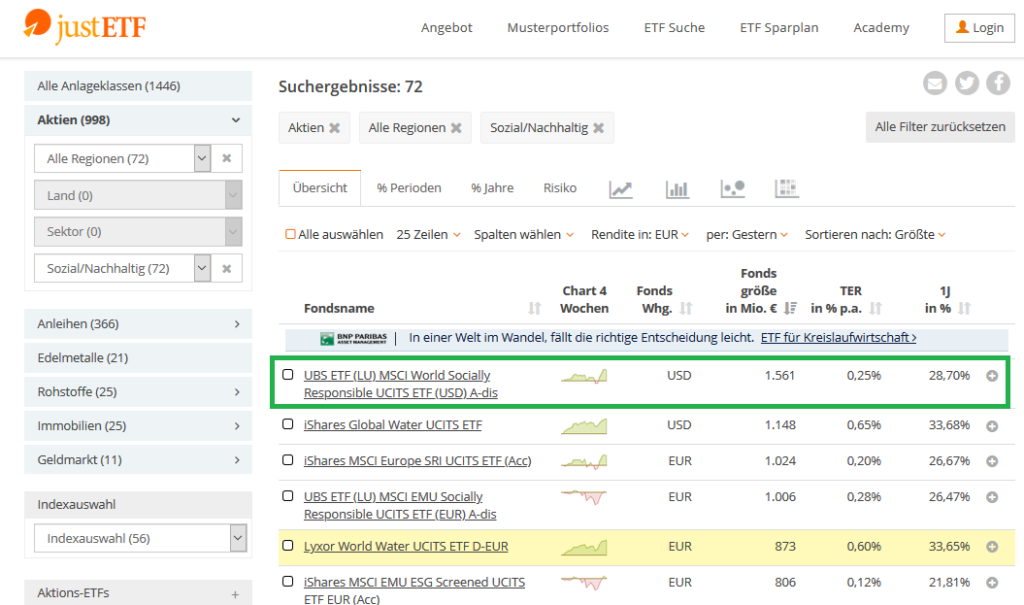1024x605 pixels.
Task: Sort by TER column arrows
Action: (x=876, y=308)
